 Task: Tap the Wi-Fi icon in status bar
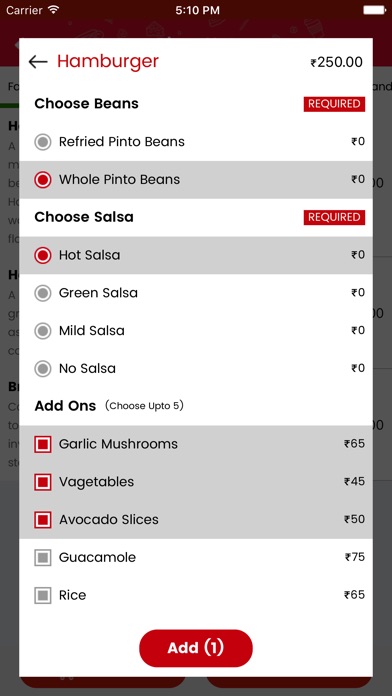click(54, 10)
